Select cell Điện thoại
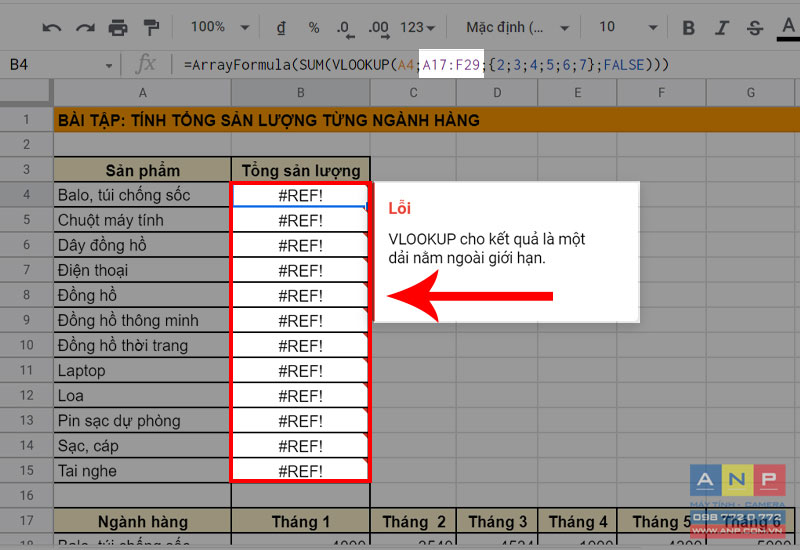The width and height of the screenshot is (800, 550). 142,270
